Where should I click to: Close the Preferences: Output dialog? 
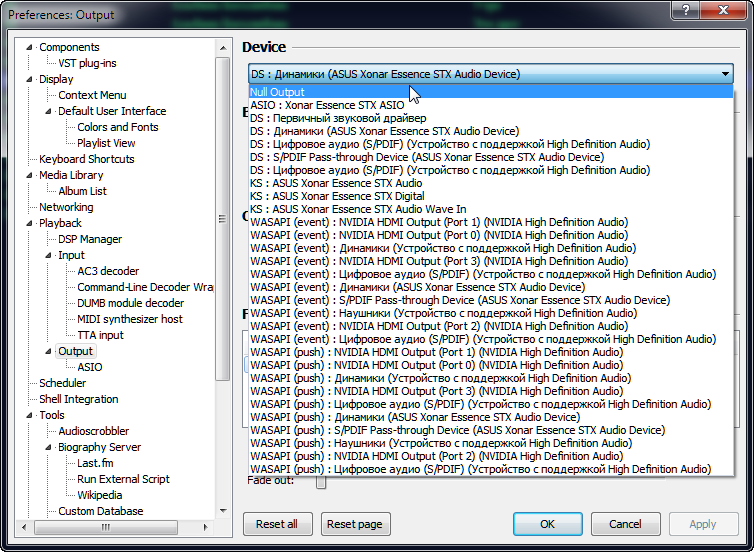[725, 12]
